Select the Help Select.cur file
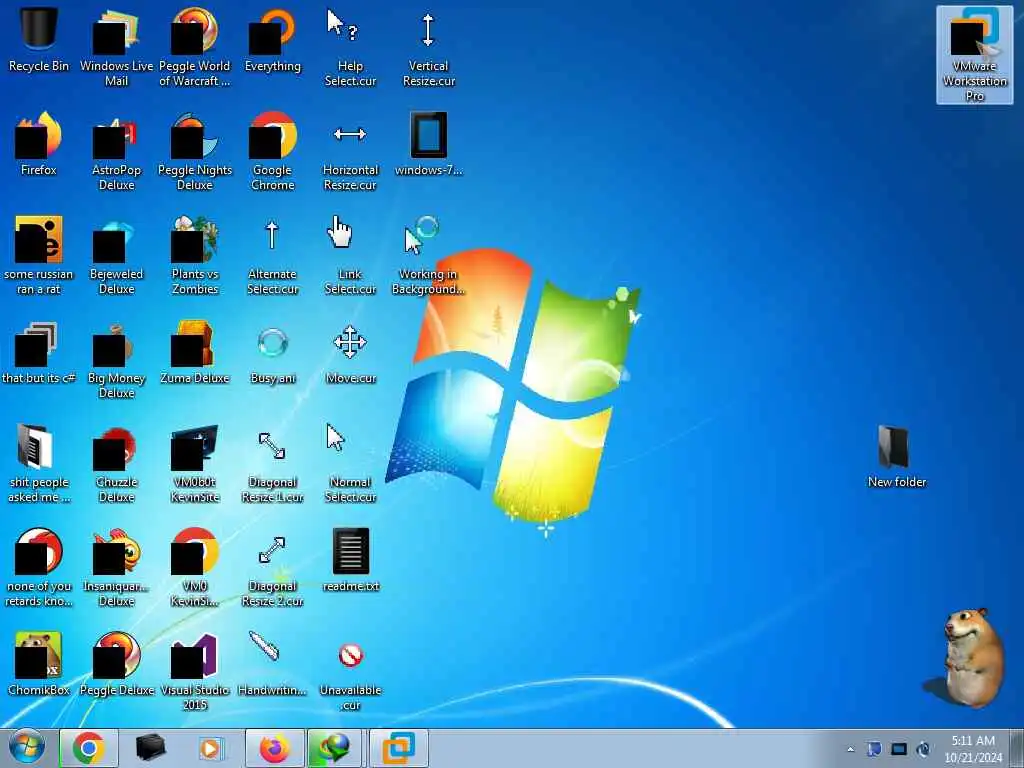This screenshot has height=768, width=1024. [350, 47]
